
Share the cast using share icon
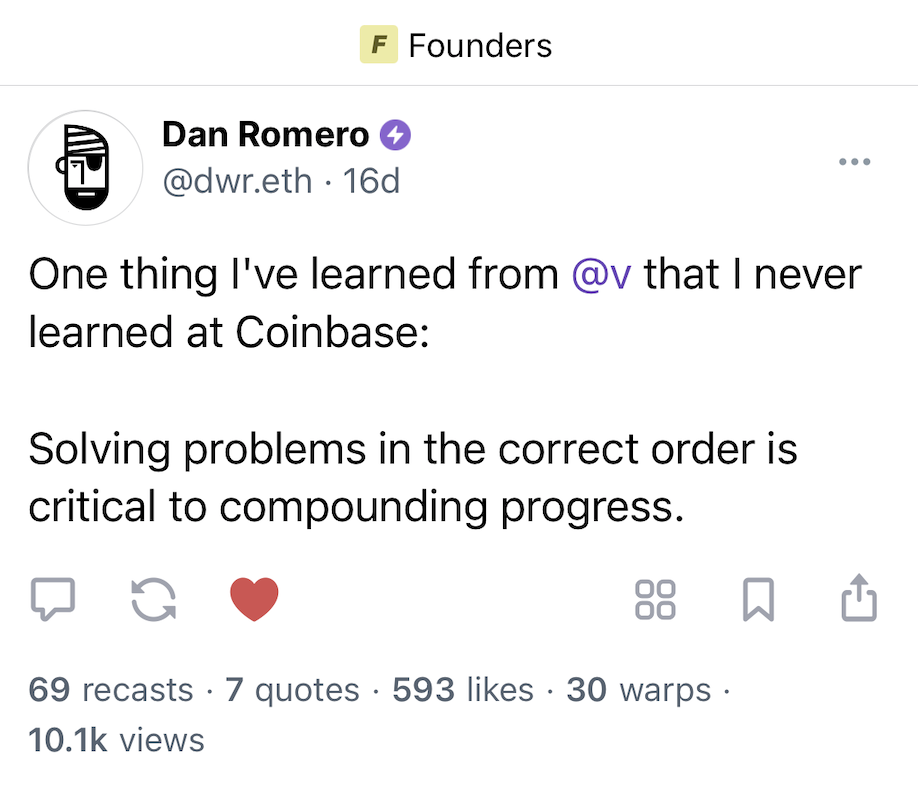(x=859, y=597)
